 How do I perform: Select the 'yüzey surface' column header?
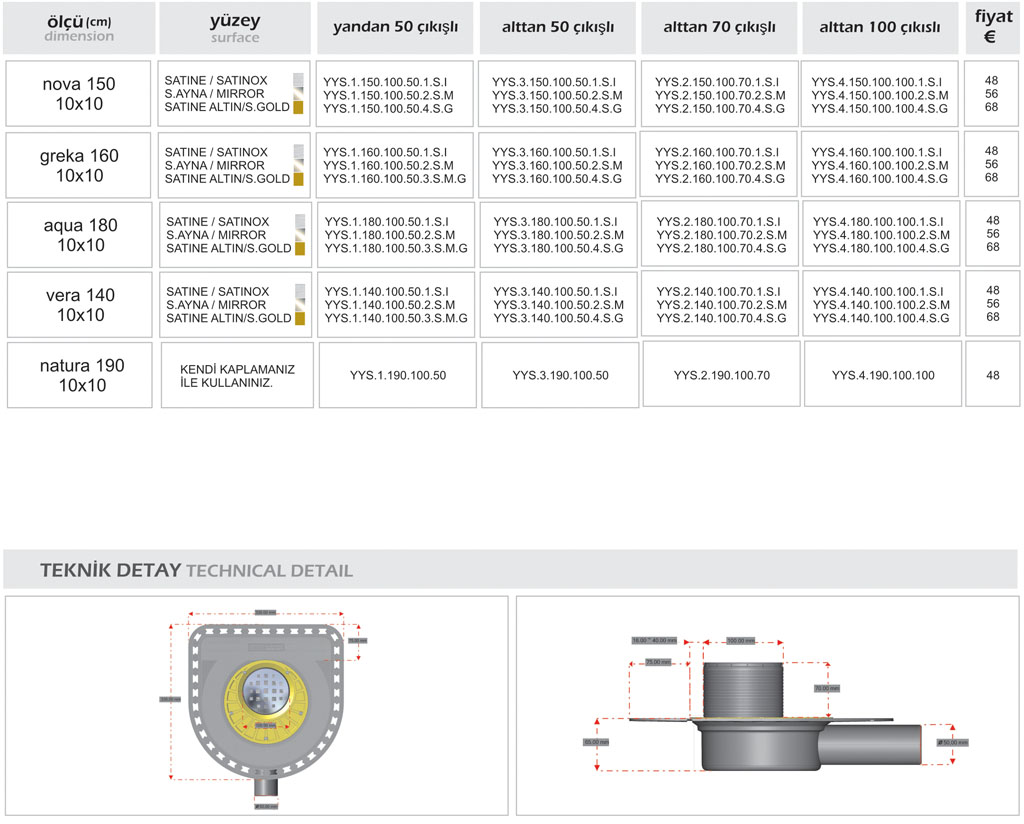click(235, 28)
